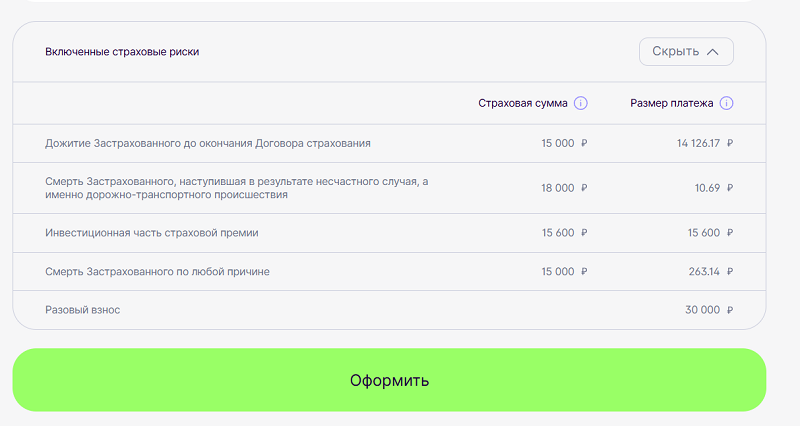Click the 15 600 ₽ payment value
800x426 pixels.
tap(710, 233)
